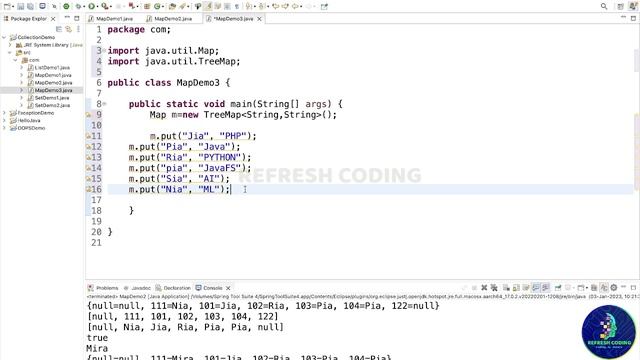Click the Open Type icon in toolbar
The width and height of the screenshot is (640, 360).
(172, 7)
